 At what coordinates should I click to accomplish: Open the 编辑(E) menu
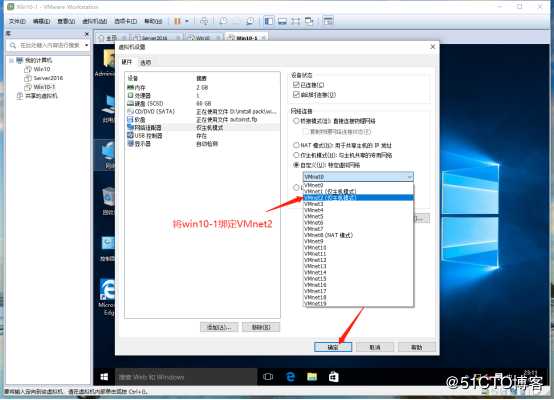tap(41, 21)
